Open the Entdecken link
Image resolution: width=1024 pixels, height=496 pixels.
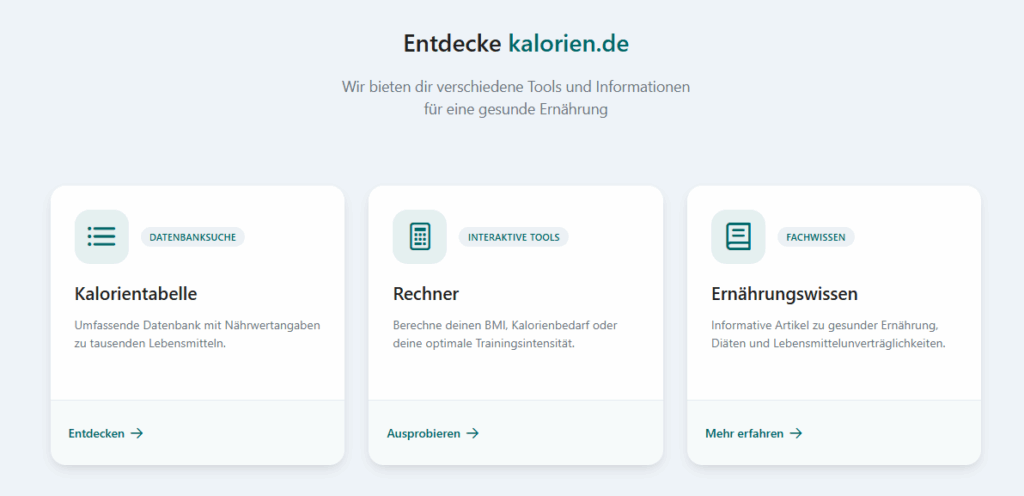tap(106, 433)
